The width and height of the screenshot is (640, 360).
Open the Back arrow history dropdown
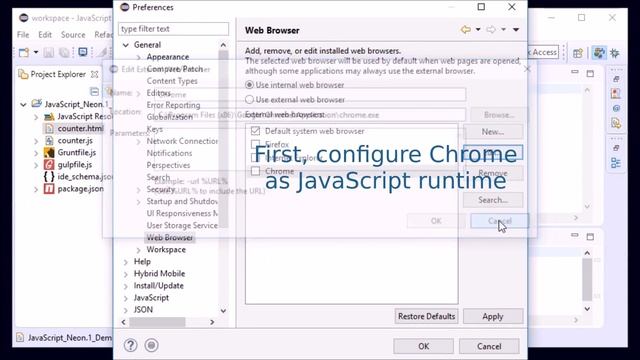478,29
